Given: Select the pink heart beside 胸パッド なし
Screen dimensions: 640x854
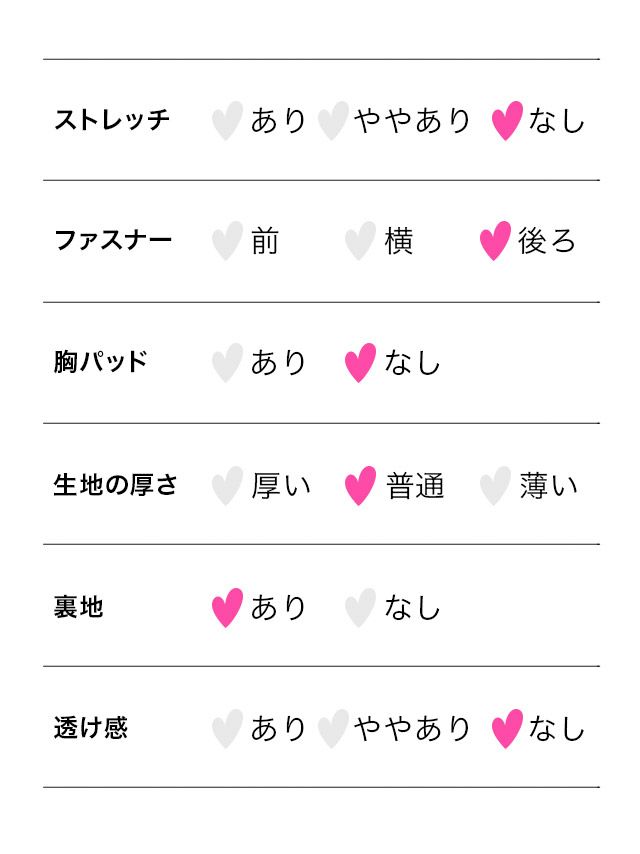Looking at the screenshot, I should click(360, 363).
